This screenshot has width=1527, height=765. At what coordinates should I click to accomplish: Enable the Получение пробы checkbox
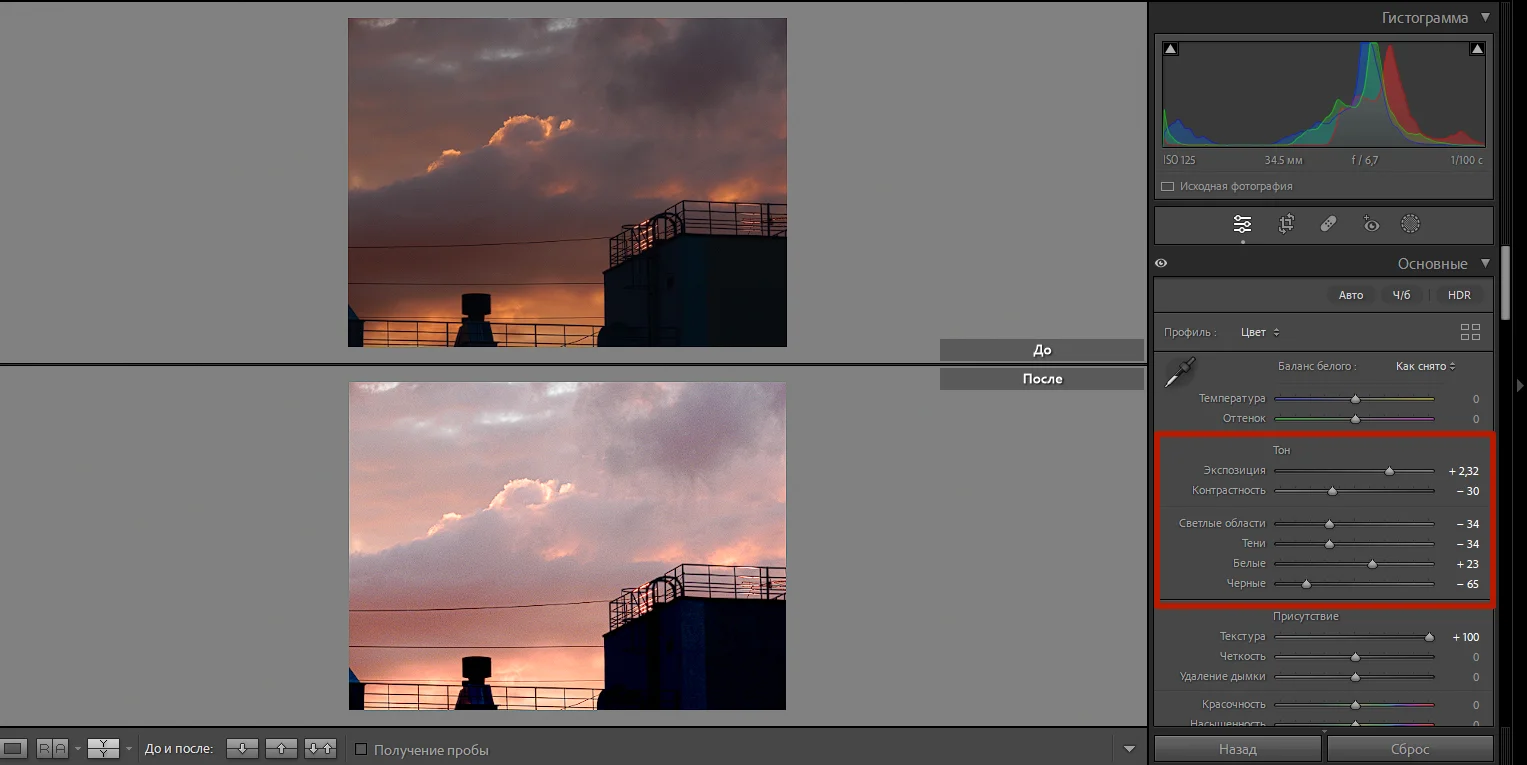[361, 749]
